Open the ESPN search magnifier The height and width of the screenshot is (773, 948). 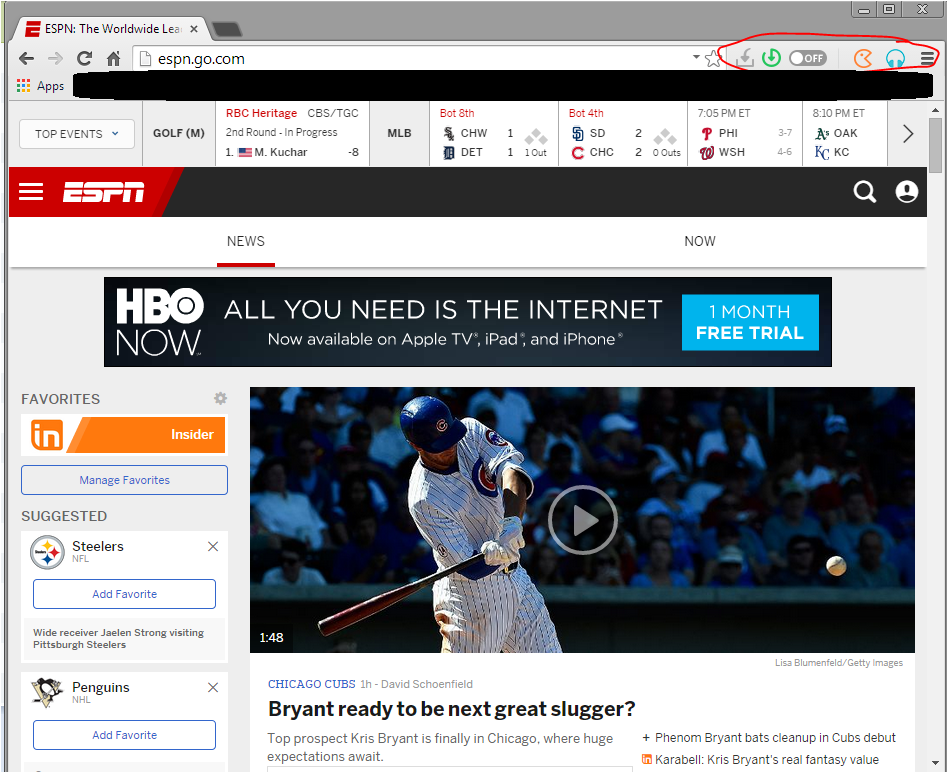click(x=865, y=191)
